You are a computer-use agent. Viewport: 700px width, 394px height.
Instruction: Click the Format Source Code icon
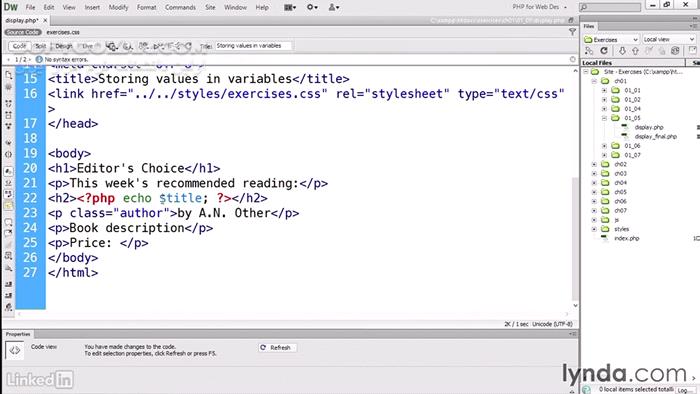8,307
